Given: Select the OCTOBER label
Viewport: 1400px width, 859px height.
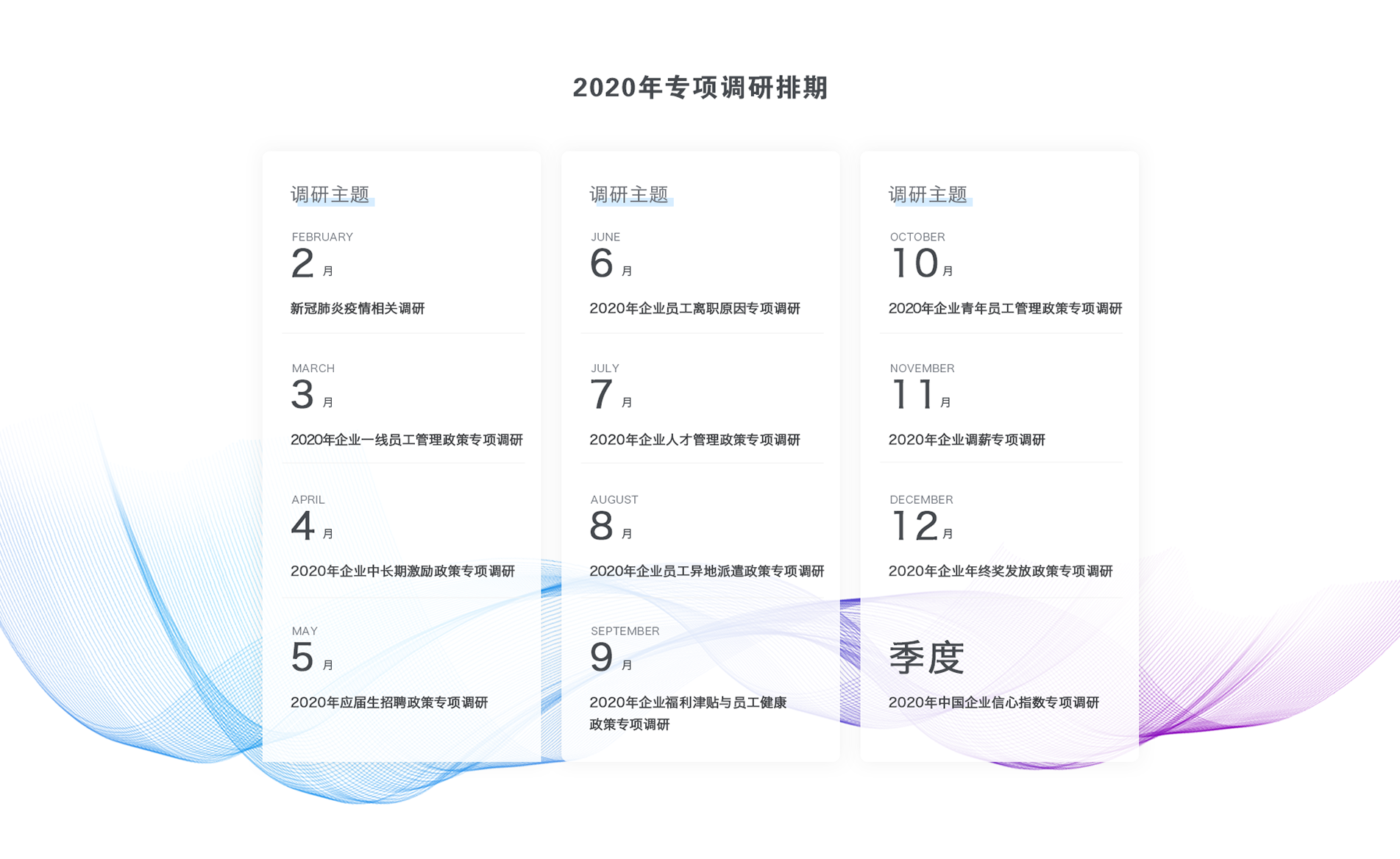Looking at the screenshot, I should click(917, 237).
